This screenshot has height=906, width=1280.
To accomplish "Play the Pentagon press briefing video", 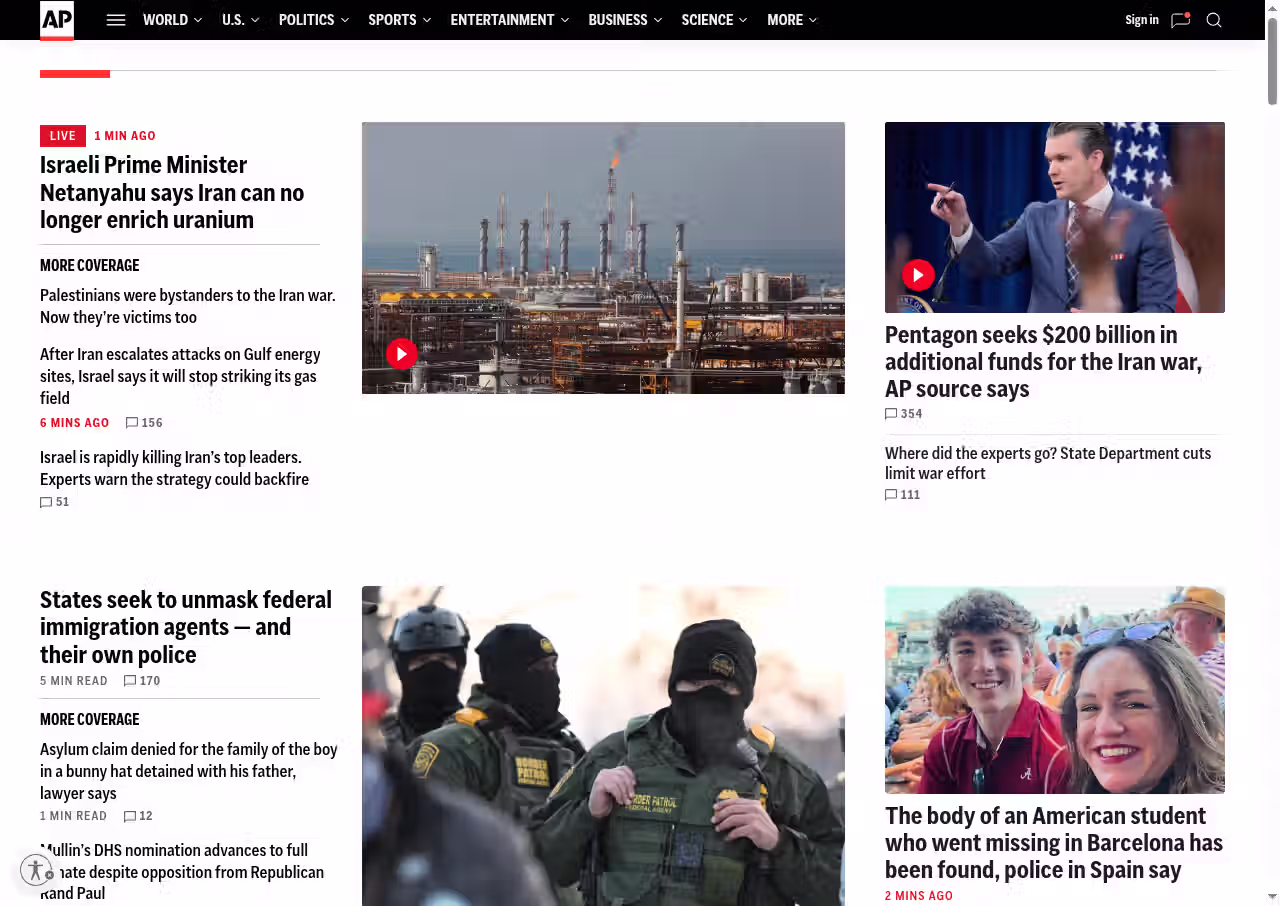I will click(x=918, y=275).
